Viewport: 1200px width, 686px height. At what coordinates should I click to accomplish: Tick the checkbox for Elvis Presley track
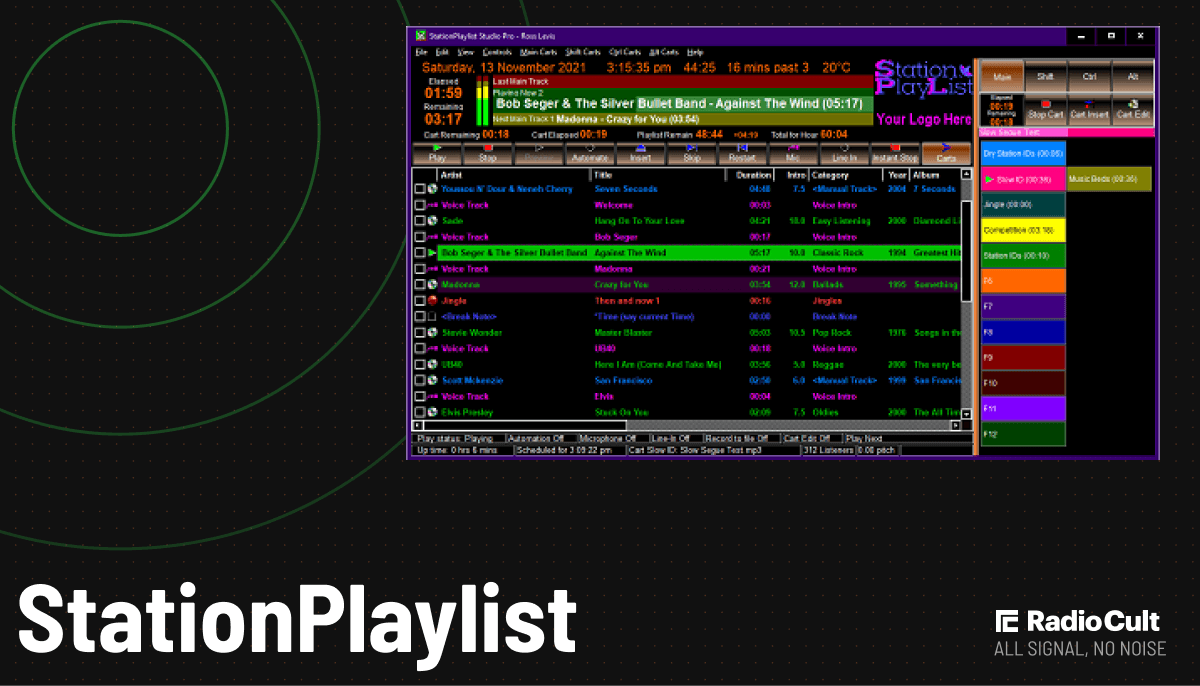(x=420, y=412)
